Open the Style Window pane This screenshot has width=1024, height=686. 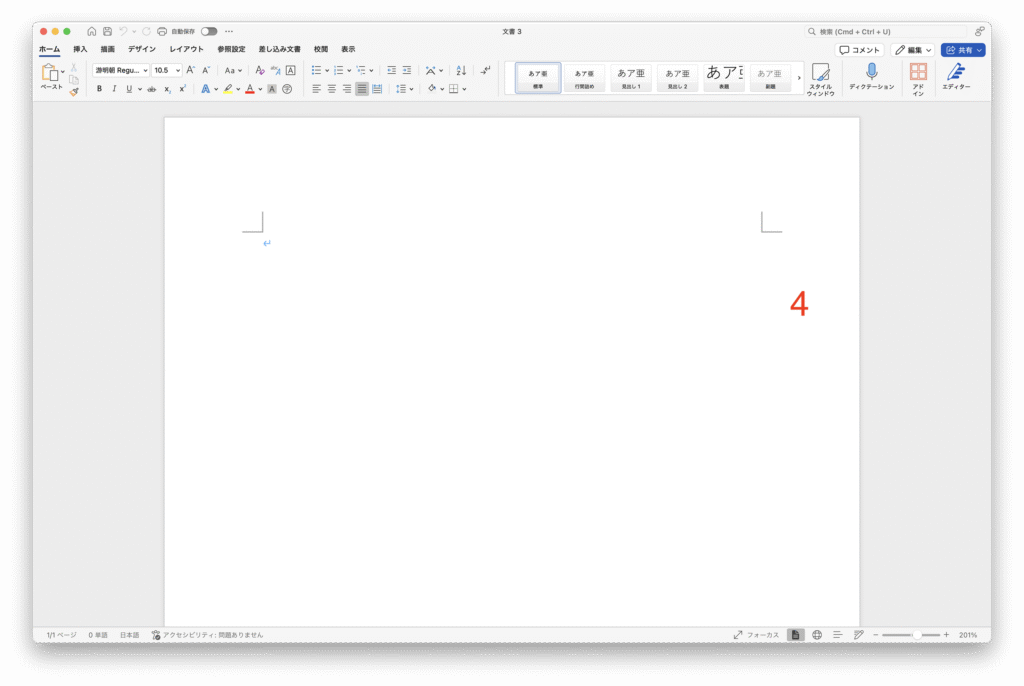[820, 80]
